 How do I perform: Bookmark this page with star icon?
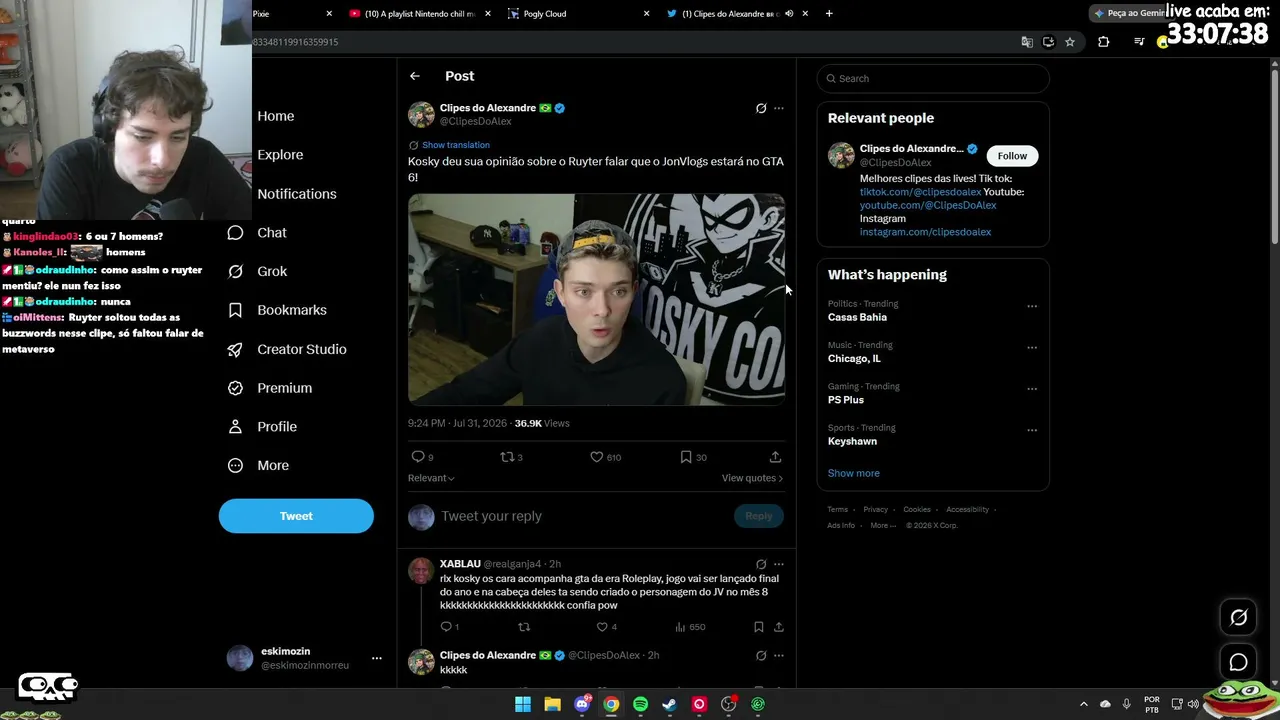[1070, 42]
